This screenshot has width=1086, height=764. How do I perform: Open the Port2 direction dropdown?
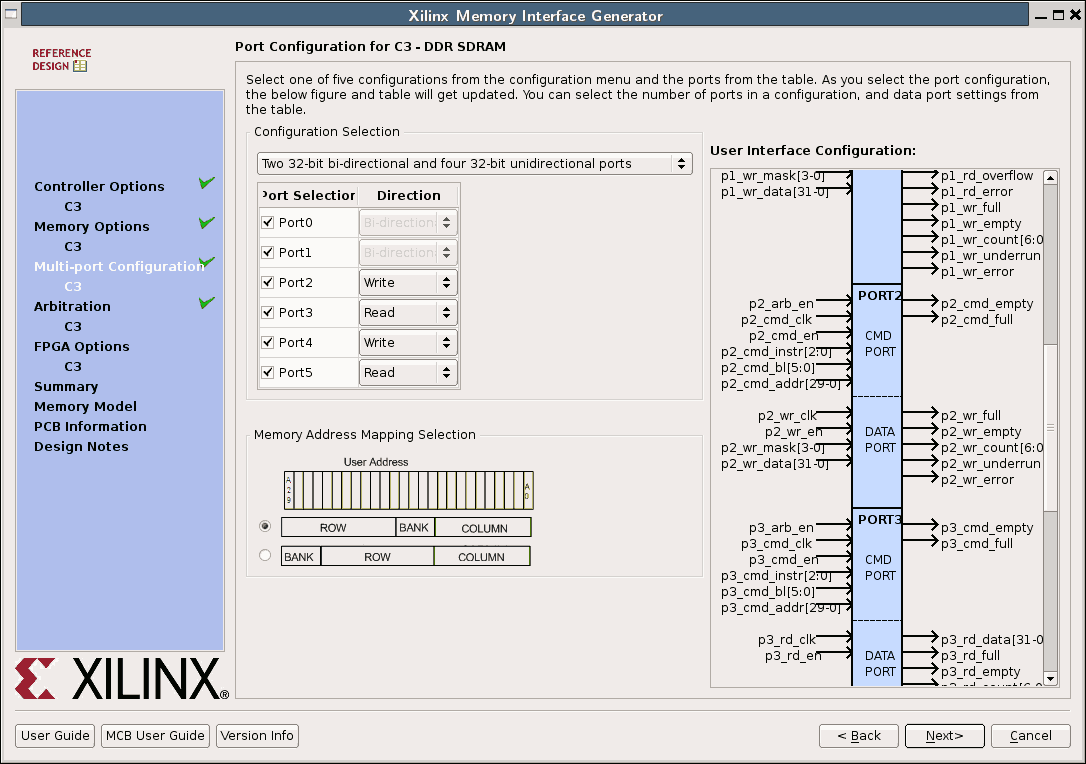408,283
